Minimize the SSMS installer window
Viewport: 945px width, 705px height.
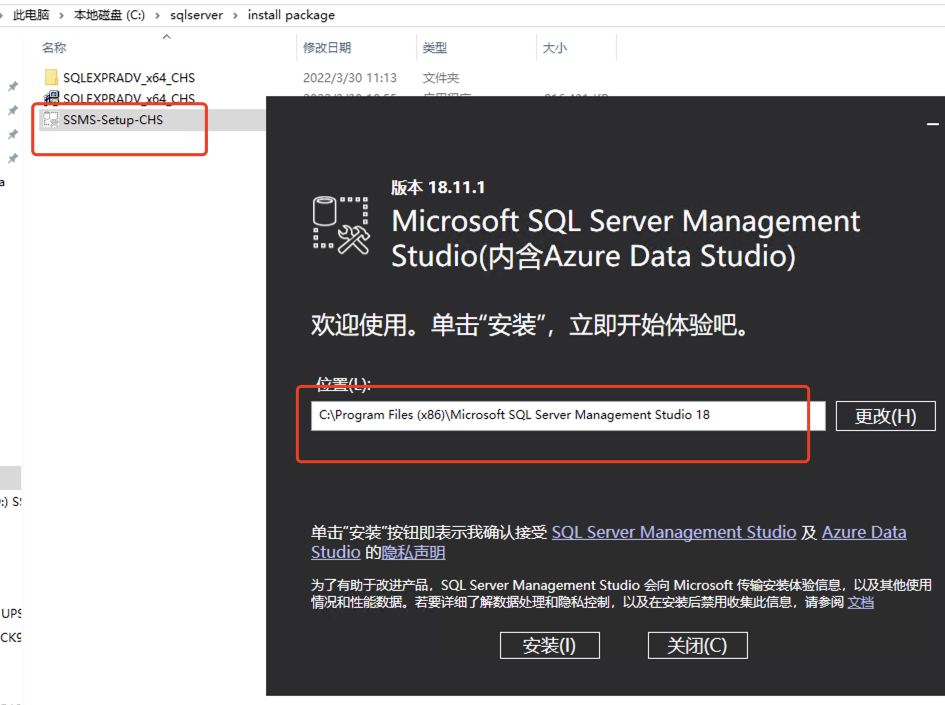(x=932, y=124)
